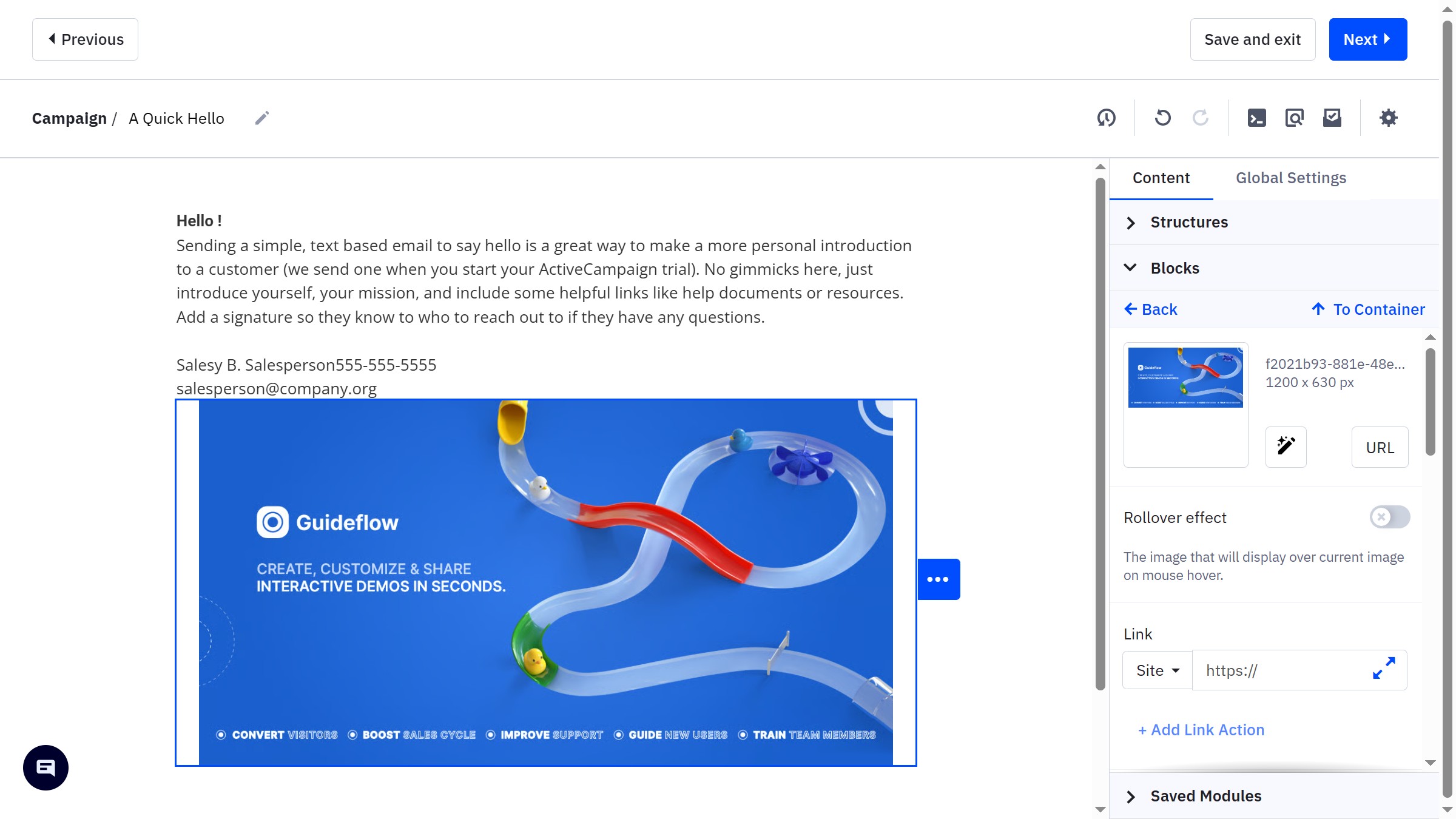This screenshot has height=819, width=1456.
Task: Open the Site link type dropdown
Action: pos(1157,670)
